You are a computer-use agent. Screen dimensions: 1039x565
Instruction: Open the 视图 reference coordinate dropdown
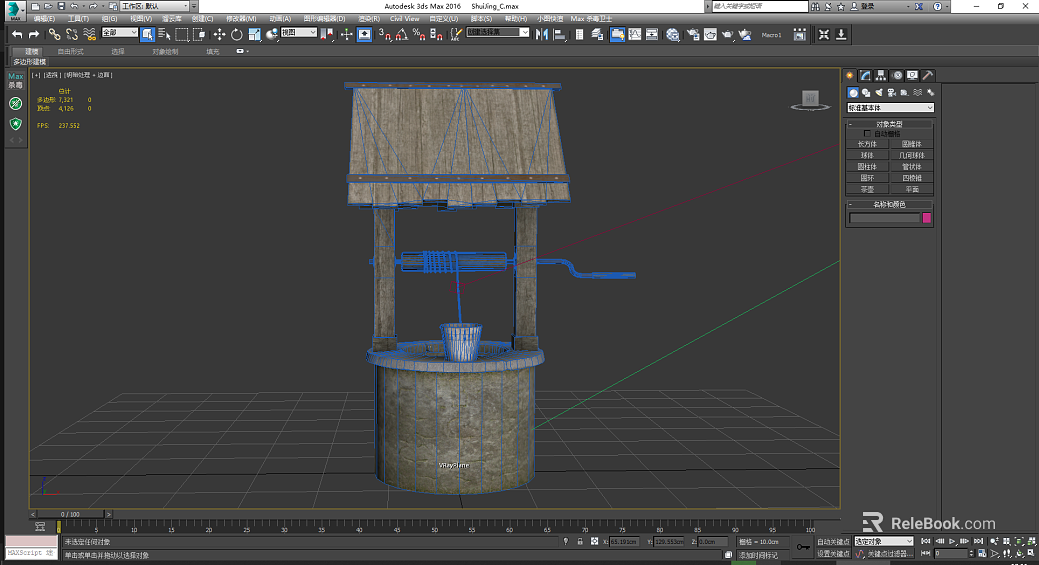(299, 32)
